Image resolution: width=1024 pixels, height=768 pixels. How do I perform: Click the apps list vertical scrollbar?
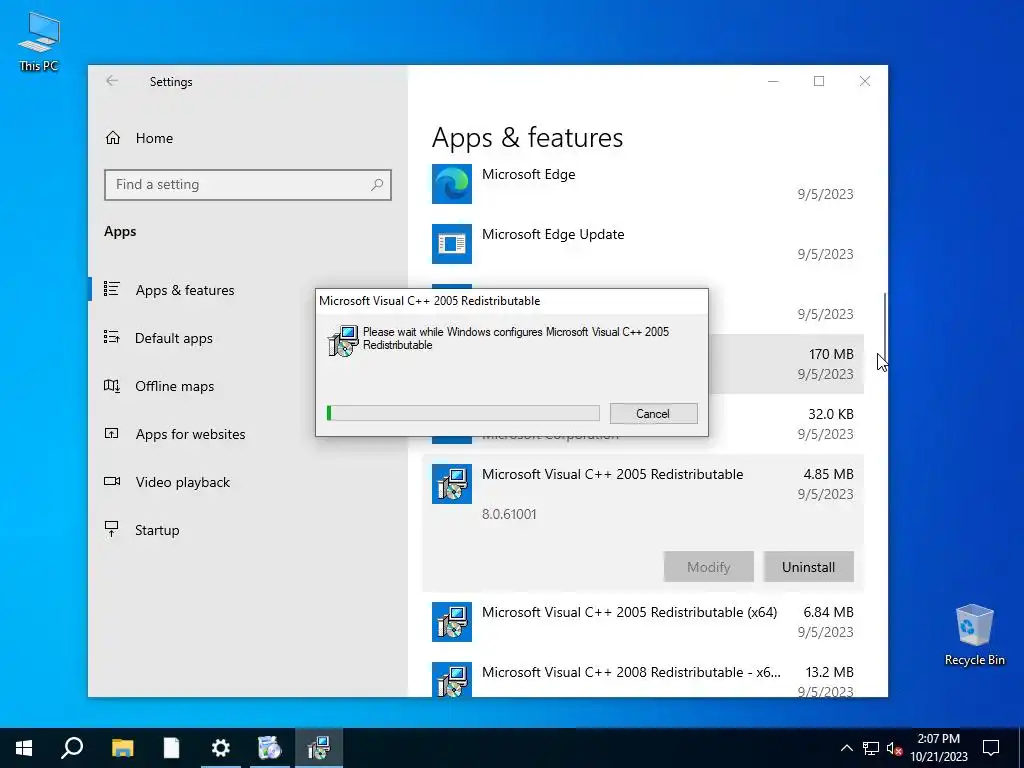(x=885, y=327)
